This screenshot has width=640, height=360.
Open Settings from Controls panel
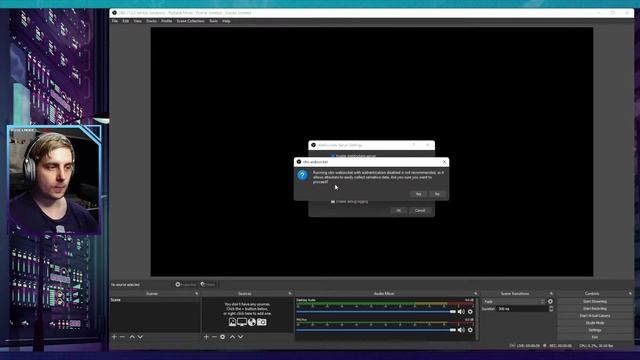click(x=595, y=330)
